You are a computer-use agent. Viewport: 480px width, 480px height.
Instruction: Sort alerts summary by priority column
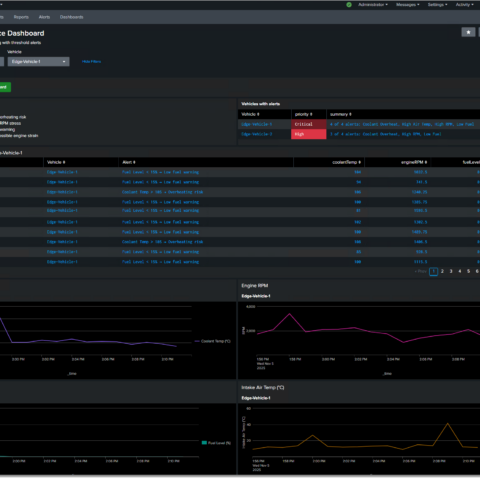[x=304, y=114]
